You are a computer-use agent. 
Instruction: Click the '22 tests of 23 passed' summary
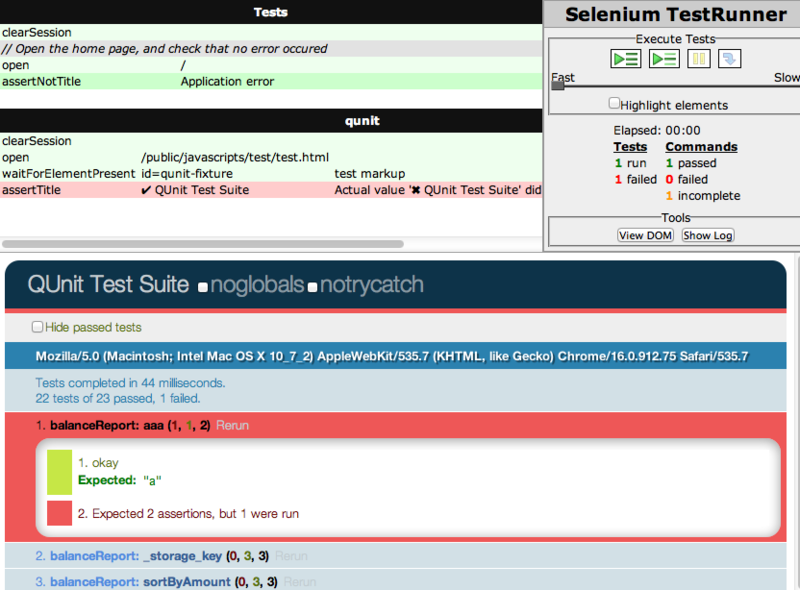118,399
